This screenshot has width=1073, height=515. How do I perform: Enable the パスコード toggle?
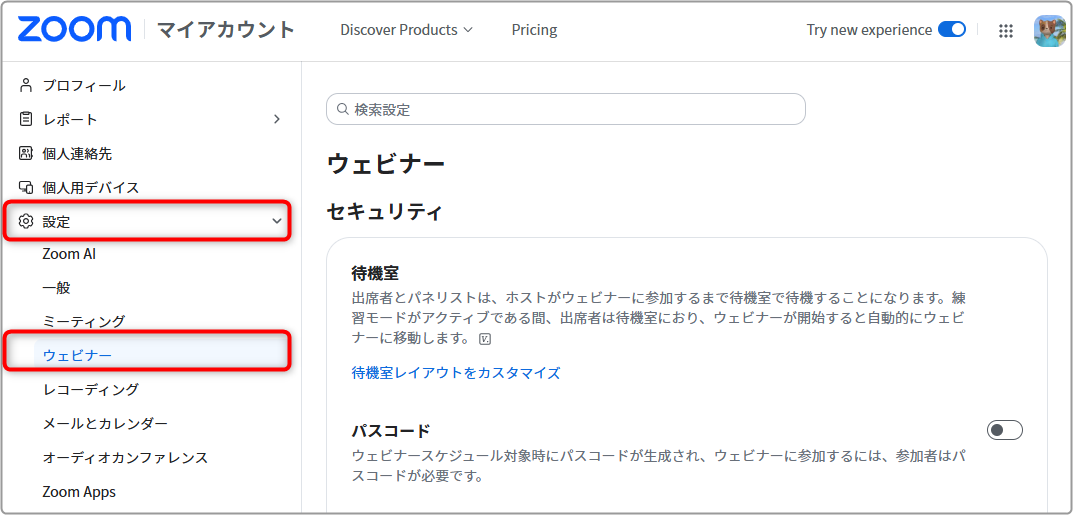pyautogui.click(x=1005, y=430)
